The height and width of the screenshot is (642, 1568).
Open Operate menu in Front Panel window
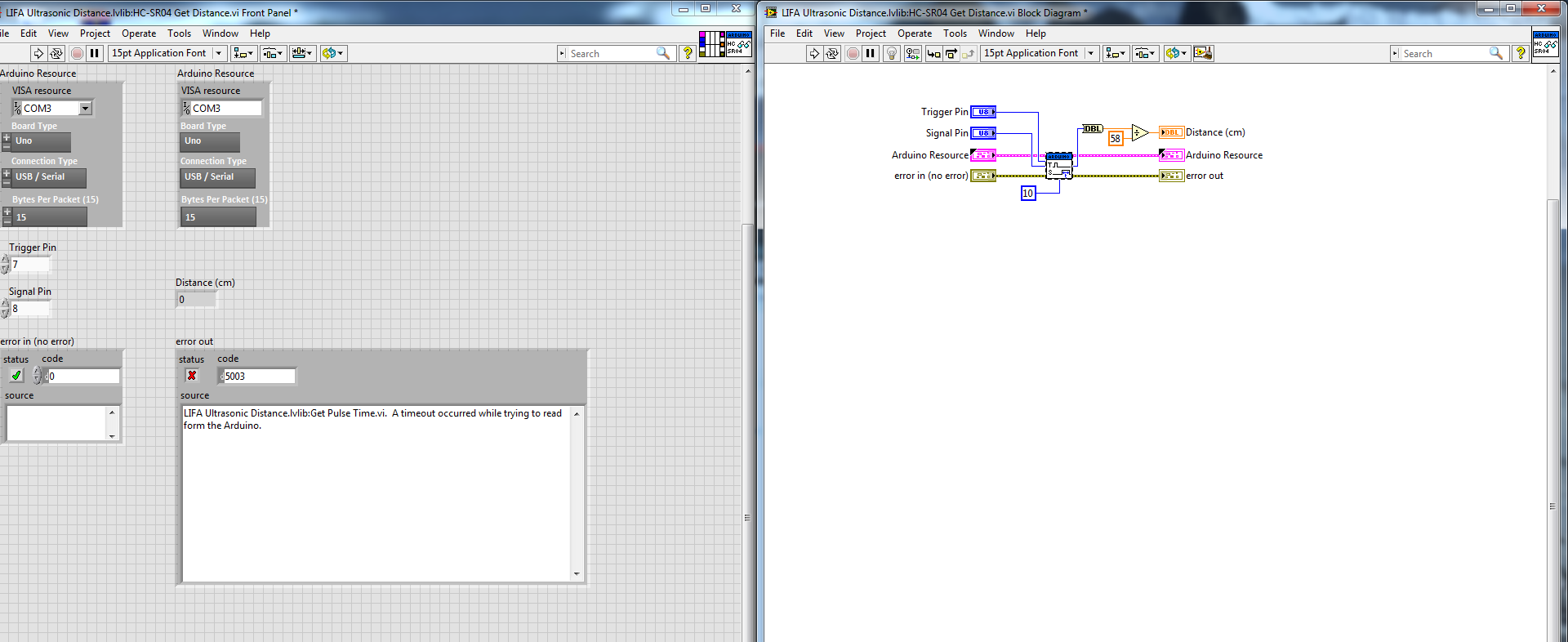click(x=139, y=33)
